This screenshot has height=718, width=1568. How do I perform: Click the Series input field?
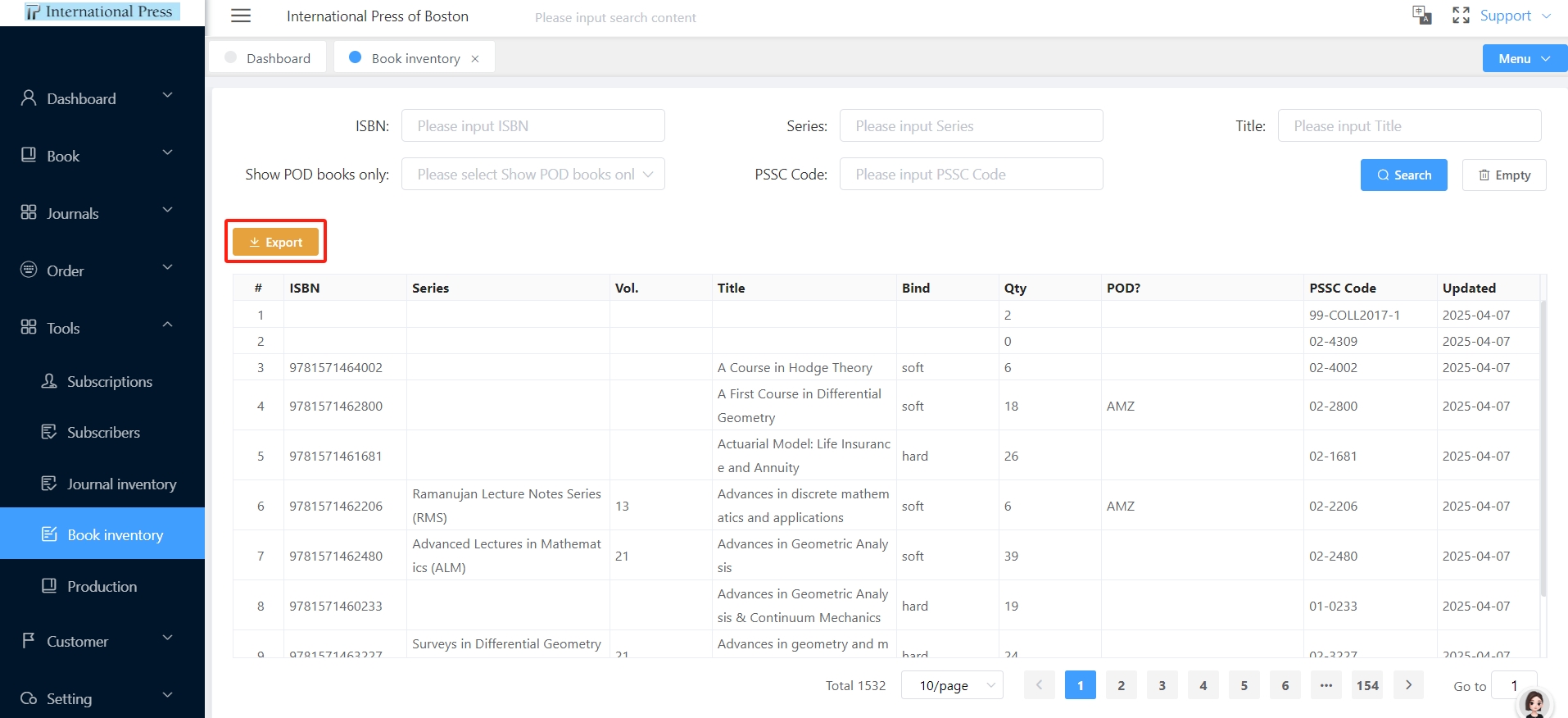tap(972, 125)
